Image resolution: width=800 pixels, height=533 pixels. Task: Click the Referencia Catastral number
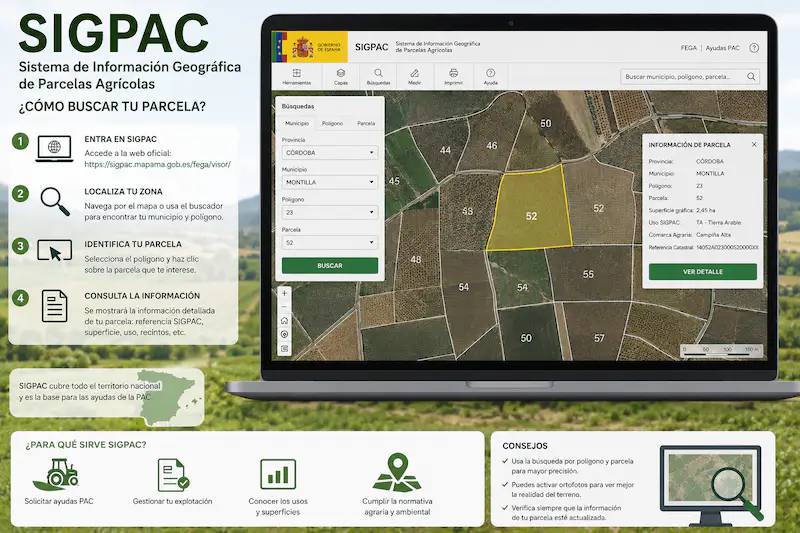click(x=727, y=247)
